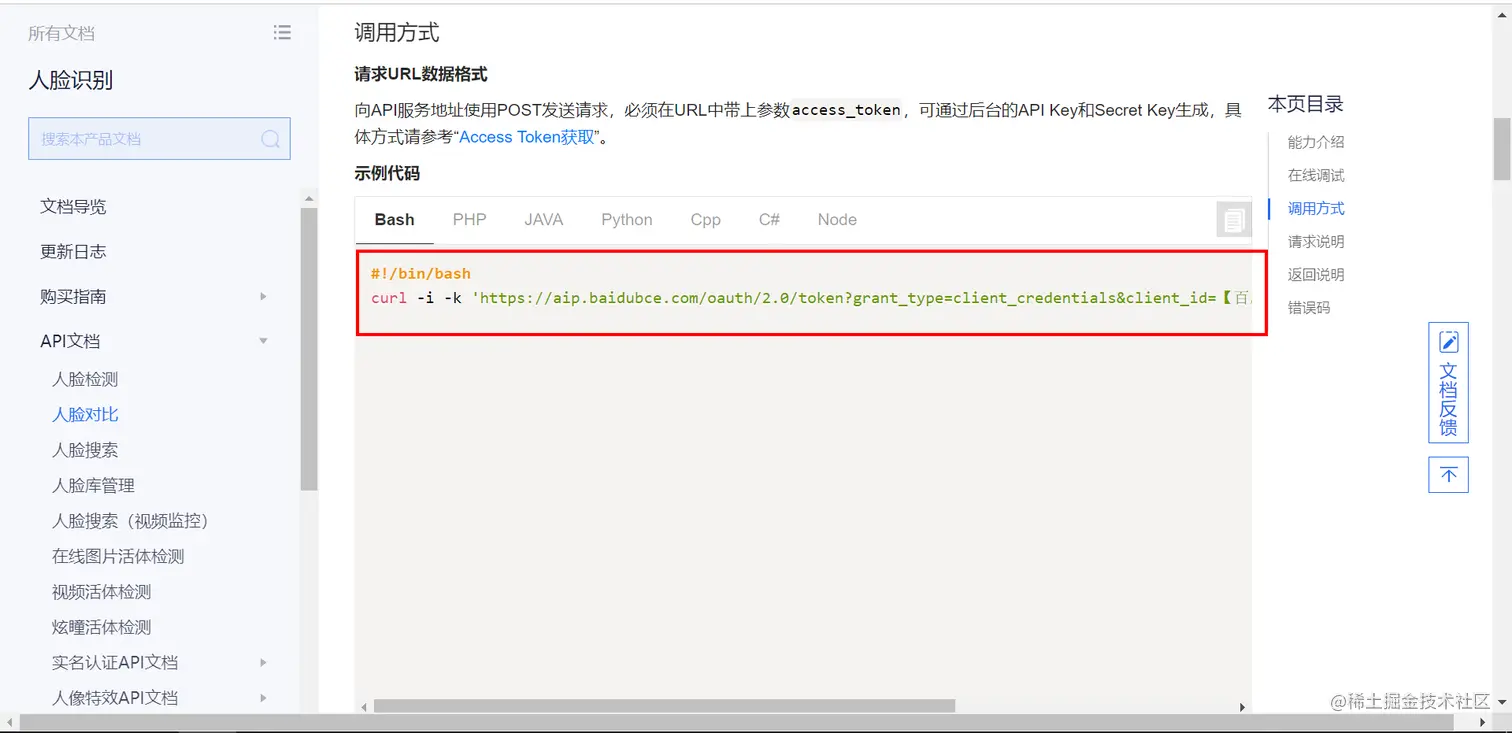Click the 本页目录 heading
Image resolution: width=1512 pixels, height=733 pixels.
(1306, 103)
